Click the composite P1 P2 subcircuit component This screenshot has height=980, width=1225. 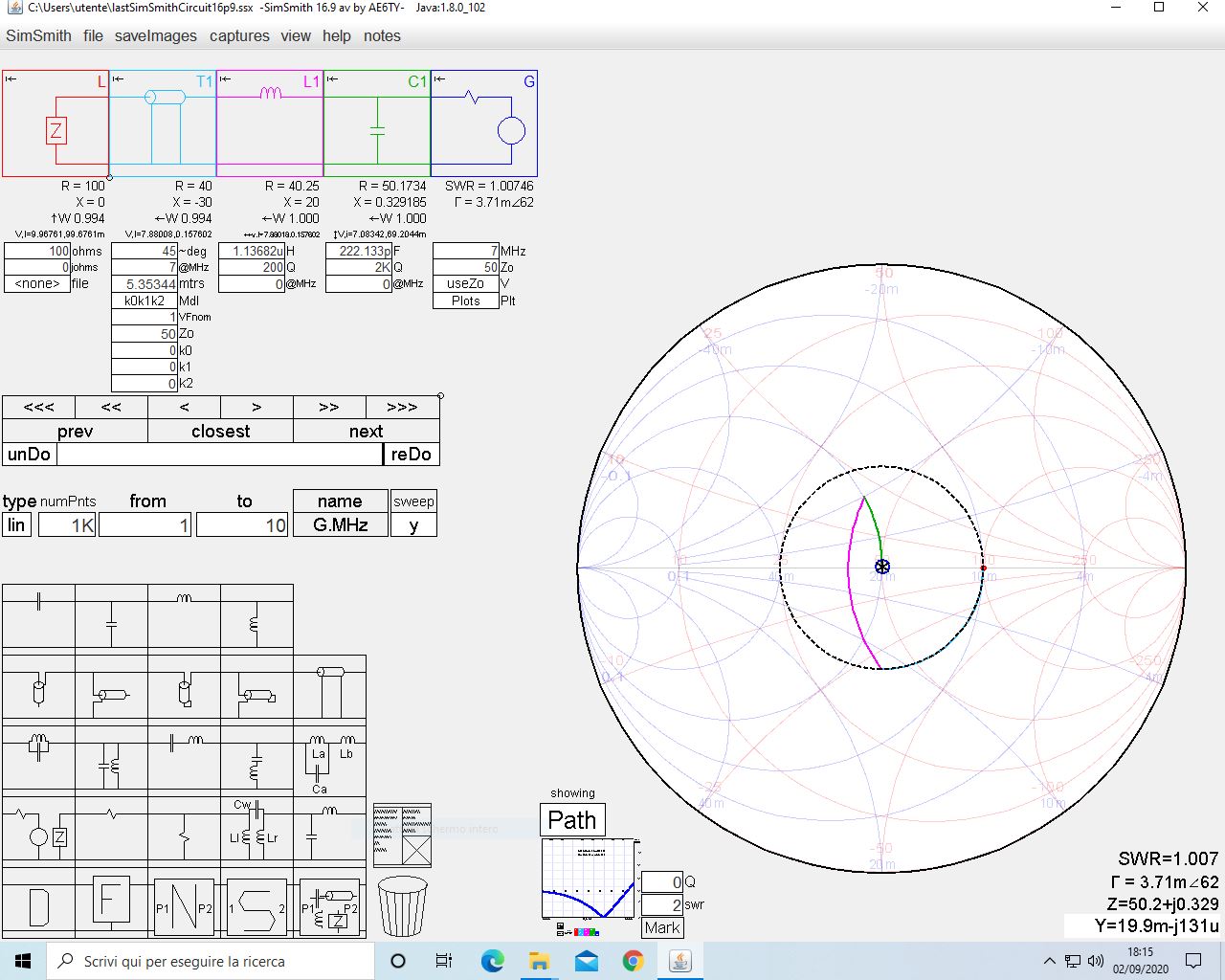point(329,903)
